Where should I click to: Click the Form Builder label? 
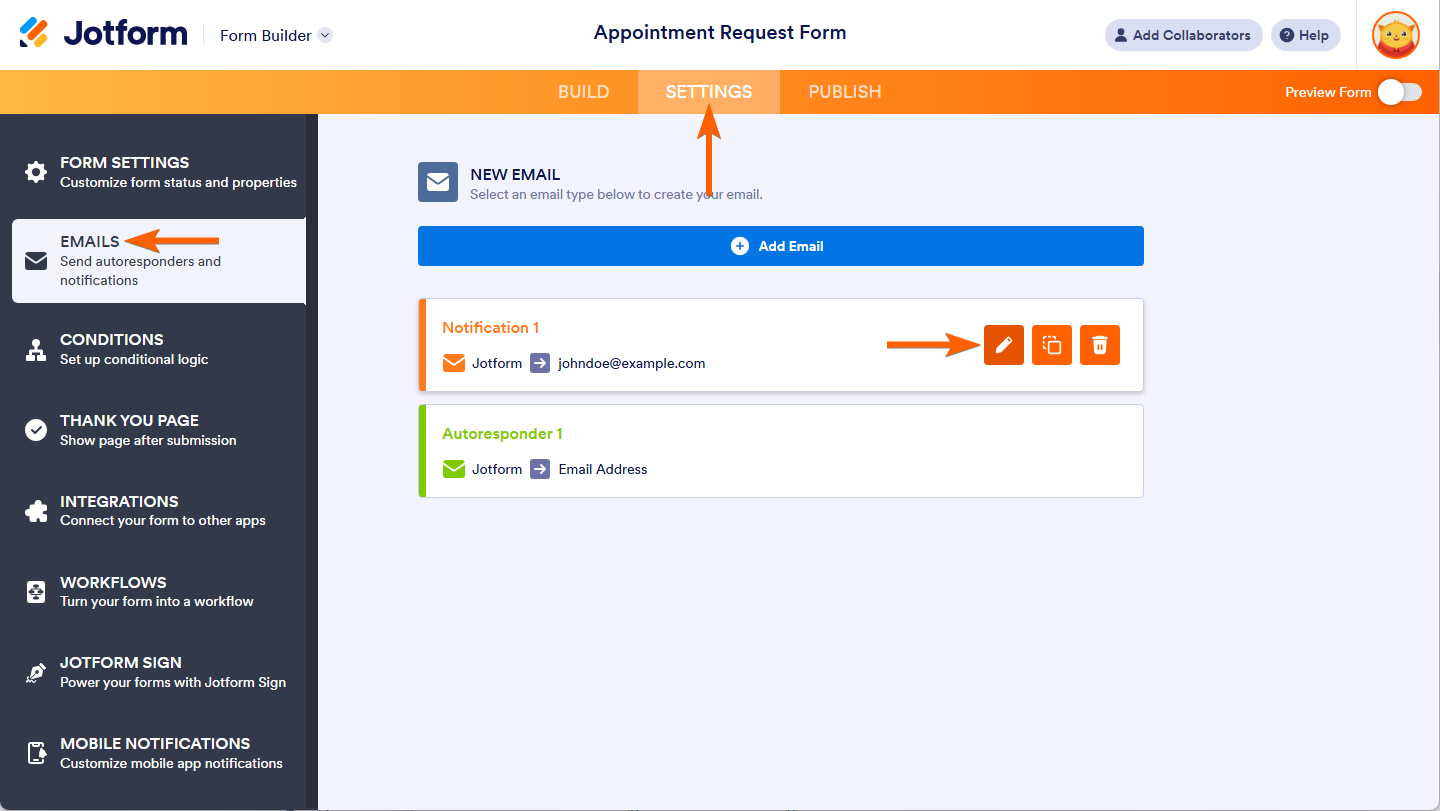(x=266, y=35)
